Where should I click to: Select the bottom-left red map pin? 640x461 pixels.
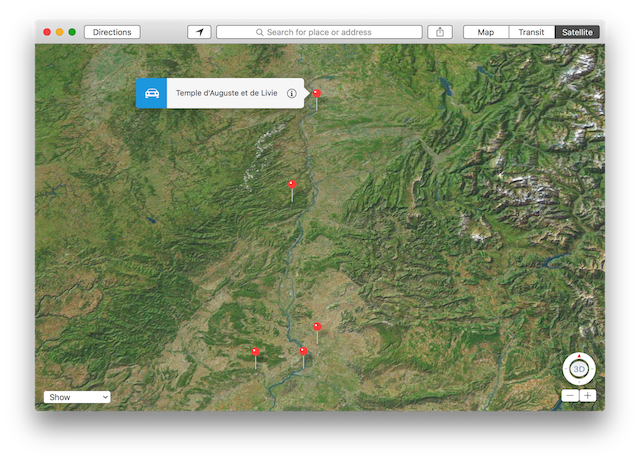[x=255, y=352]
